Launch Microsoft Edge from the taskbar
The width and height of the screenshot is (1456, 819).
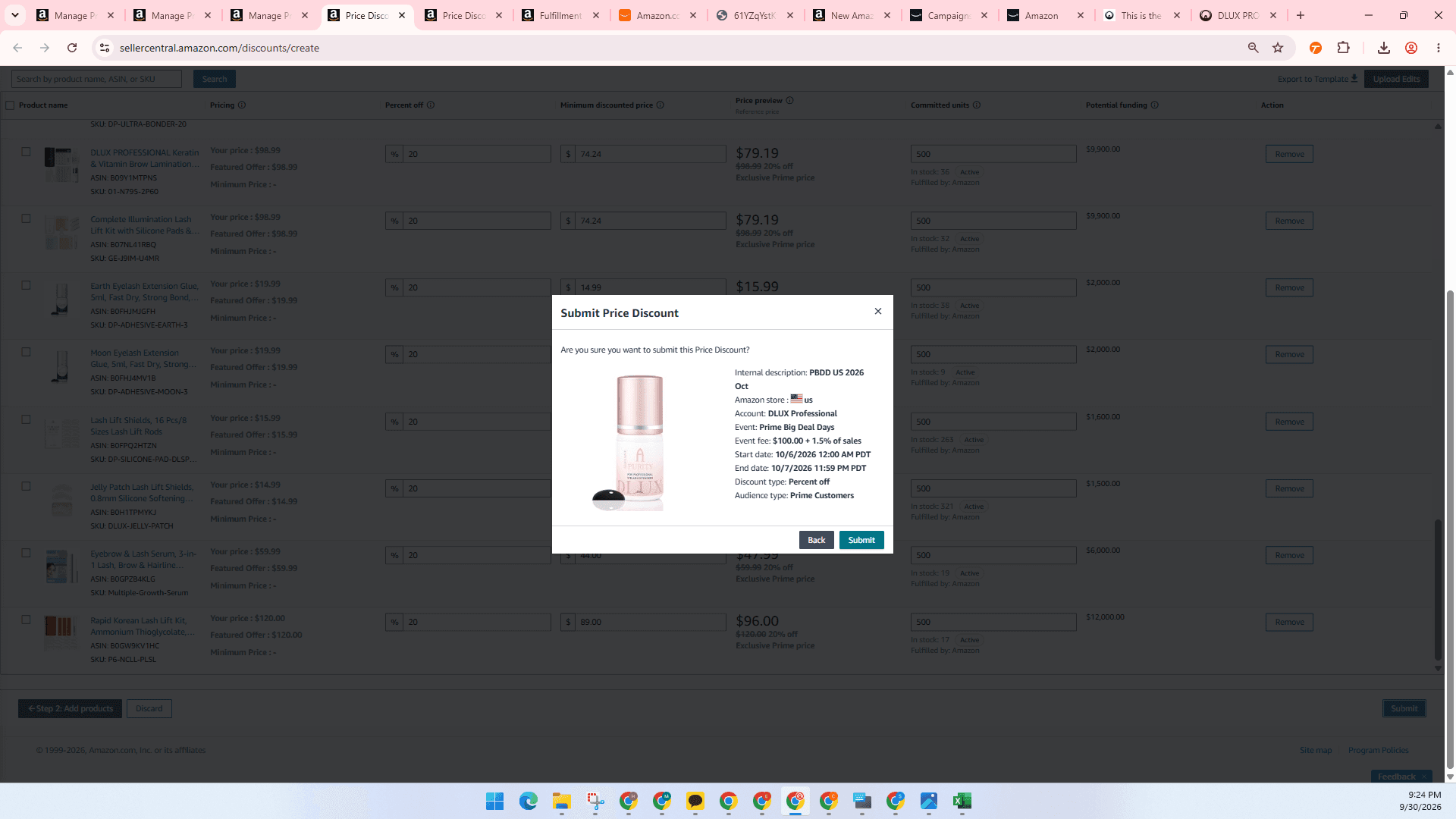(x=528, y=801)
